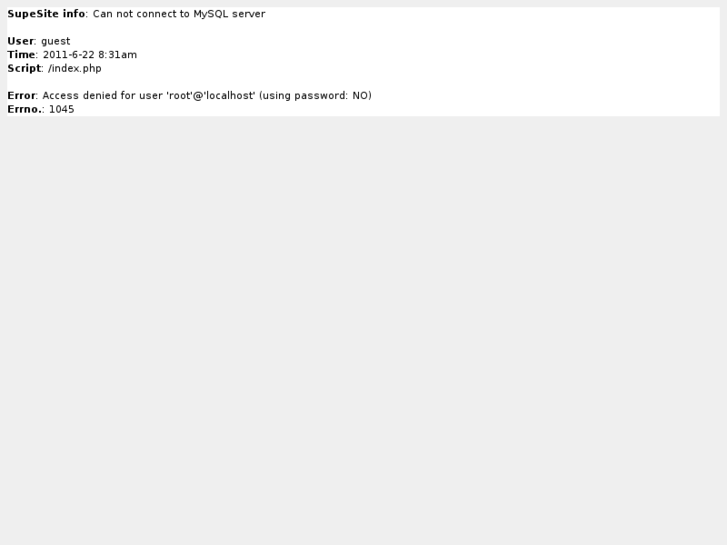Click '(using password: NO)' text
The height and width of the screenshot is (545, 727).
(x=315, y=96)
